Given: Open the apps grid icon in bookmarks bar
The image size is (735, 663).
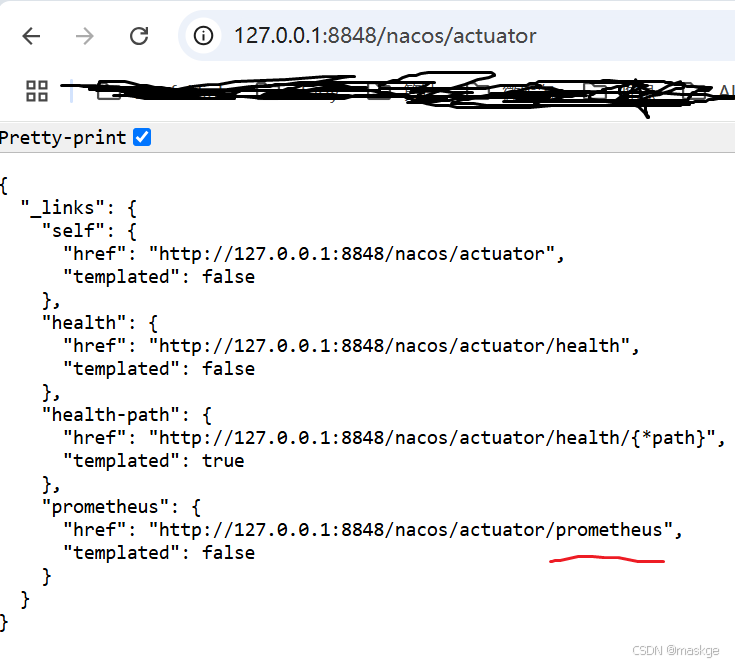Looking at the screenshot, I should (37, 91).
